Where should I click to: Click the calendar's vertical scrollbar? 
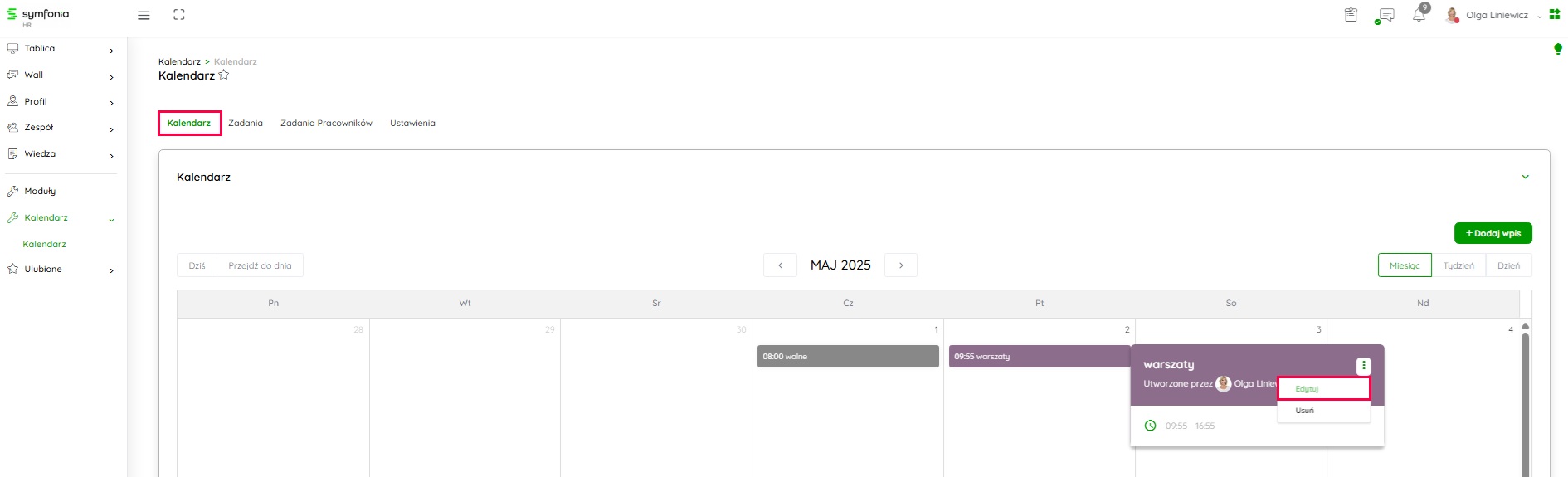click(1525, 398)
